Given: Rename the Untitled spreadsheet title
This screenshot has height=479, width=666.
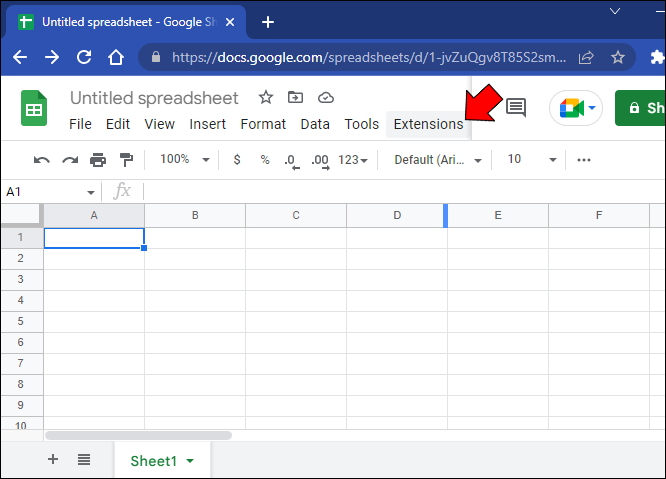Looking at the screenshot, I should 154,98.
